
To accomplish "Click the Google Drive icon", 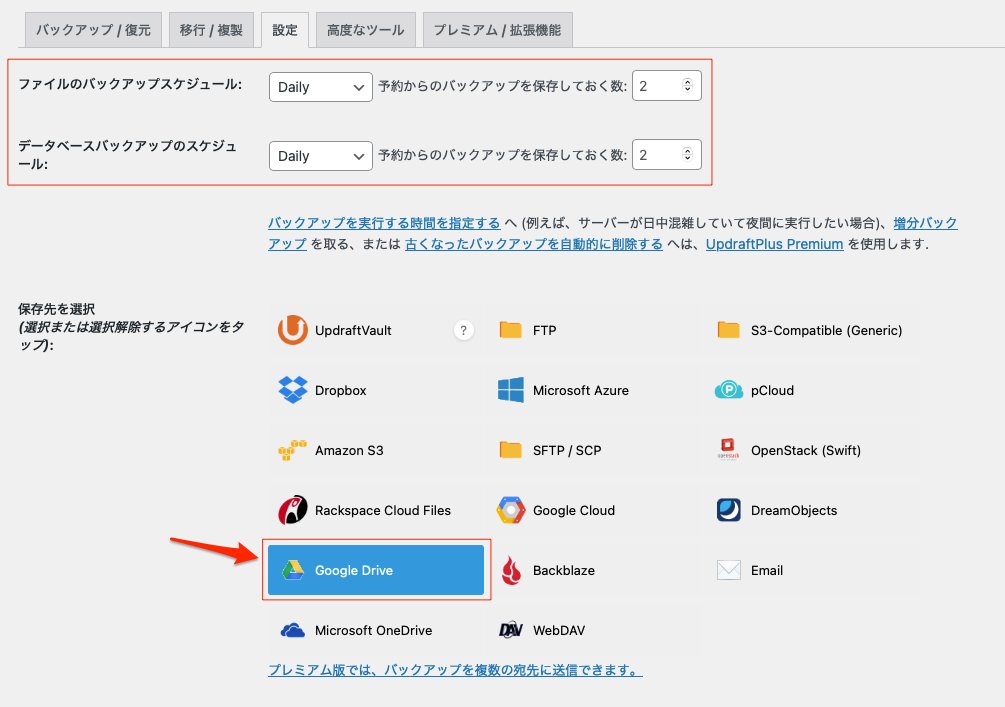I will (293, 570).
